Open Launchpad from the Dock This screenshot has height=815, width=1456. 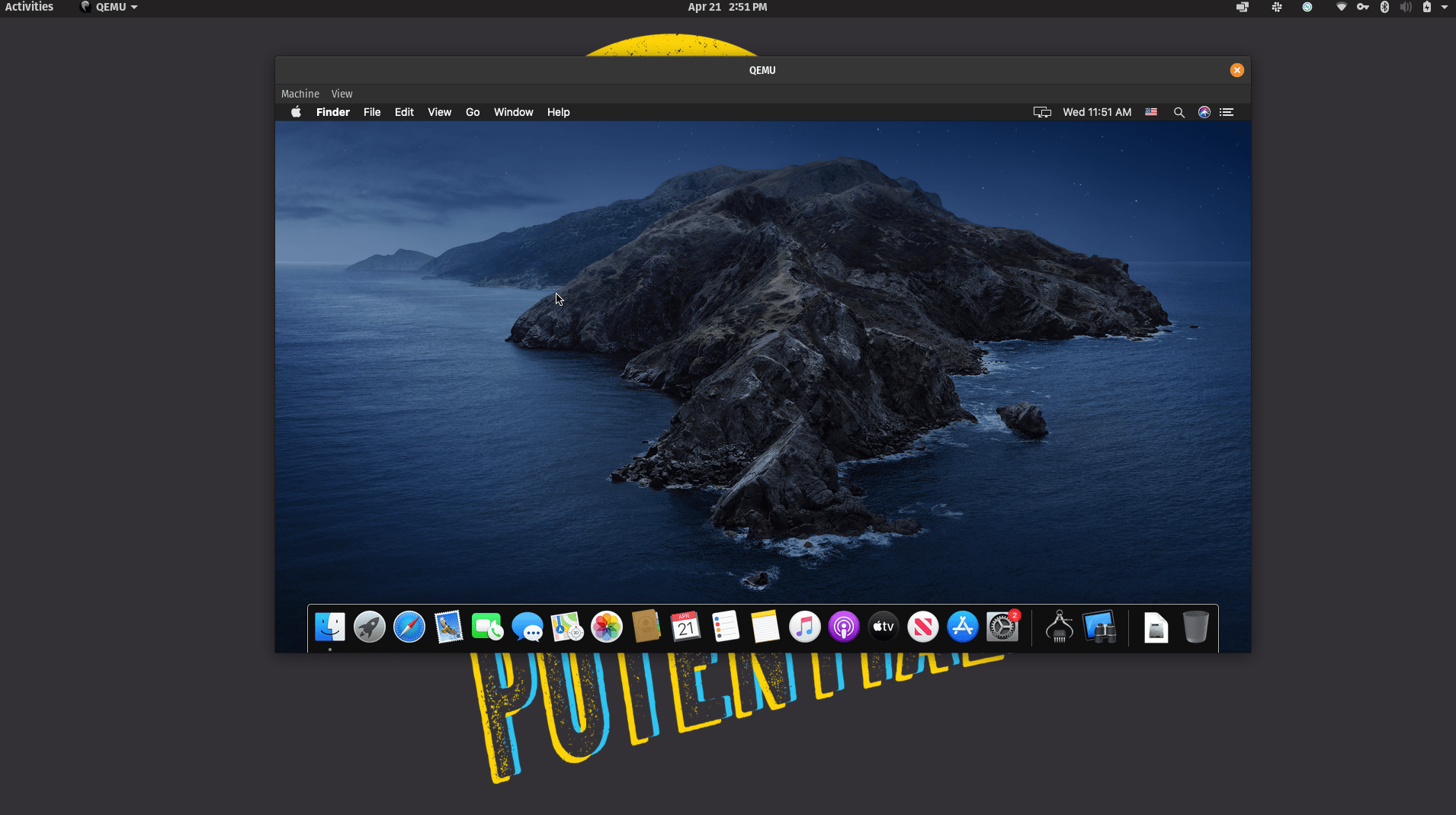(369, 627)
